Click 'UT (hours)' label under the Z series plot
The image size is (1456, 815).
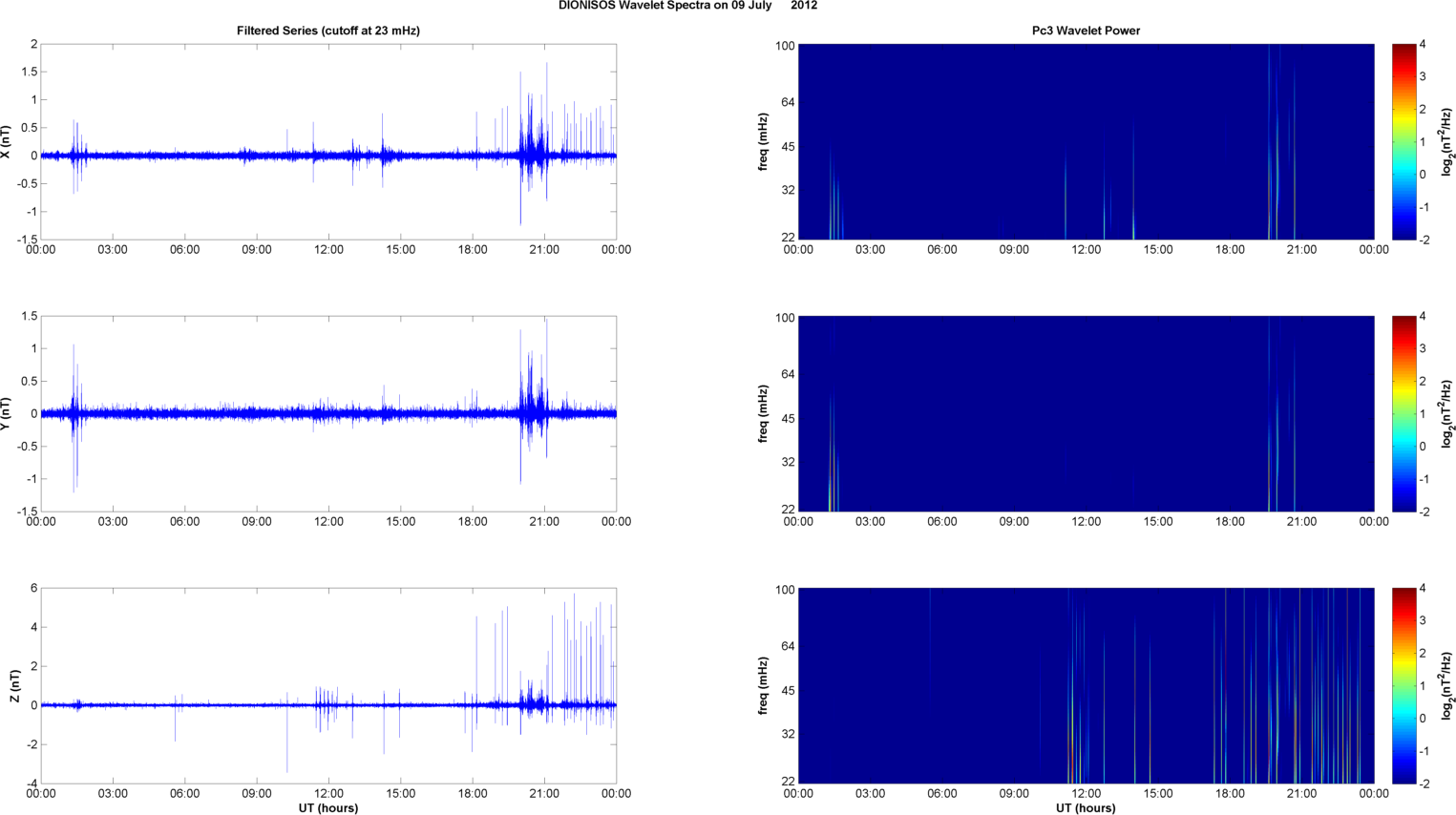328,808
